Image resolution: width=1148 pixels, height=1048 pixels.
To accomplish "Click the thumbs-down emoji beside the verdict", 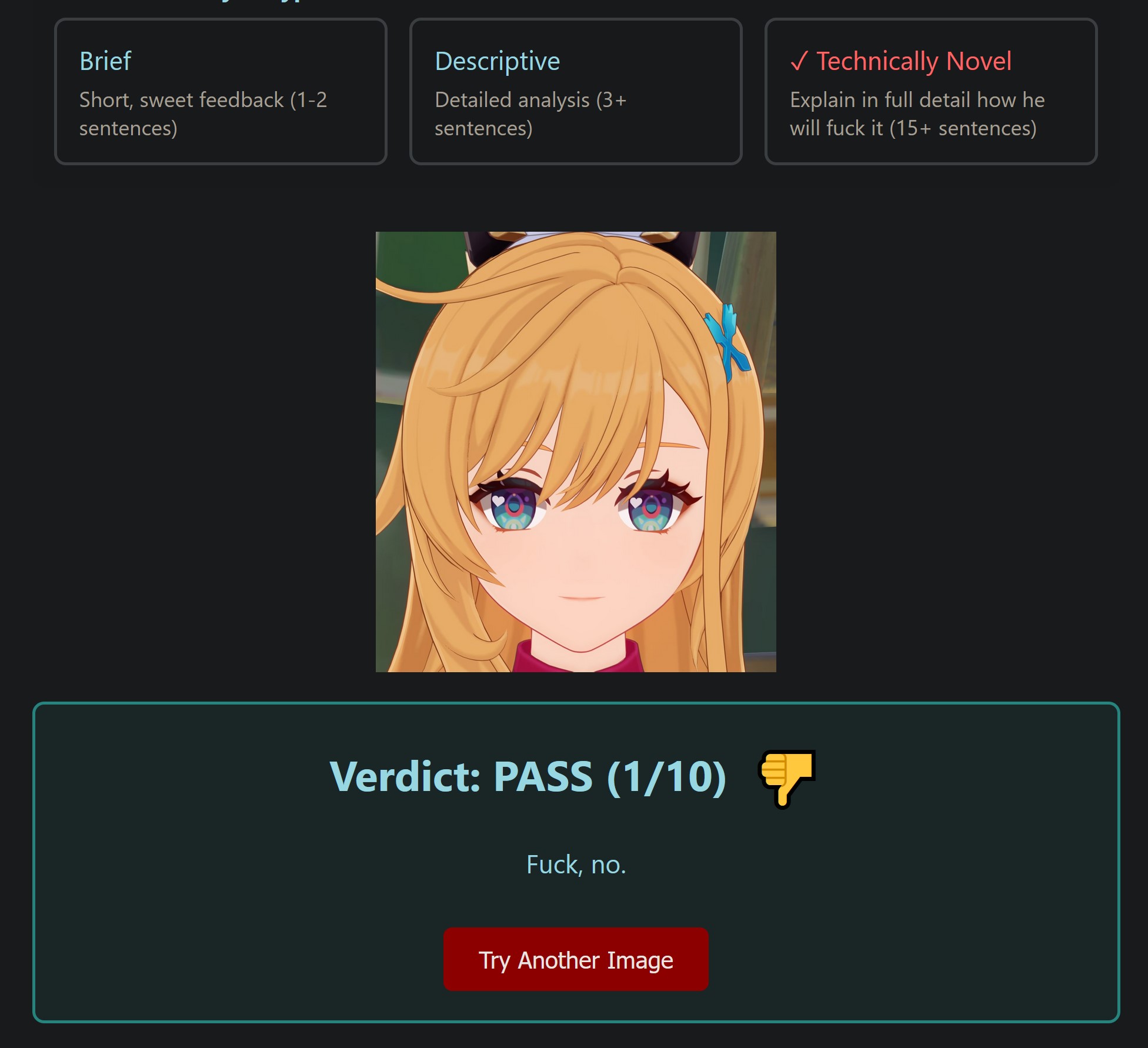I will [787, 777].
